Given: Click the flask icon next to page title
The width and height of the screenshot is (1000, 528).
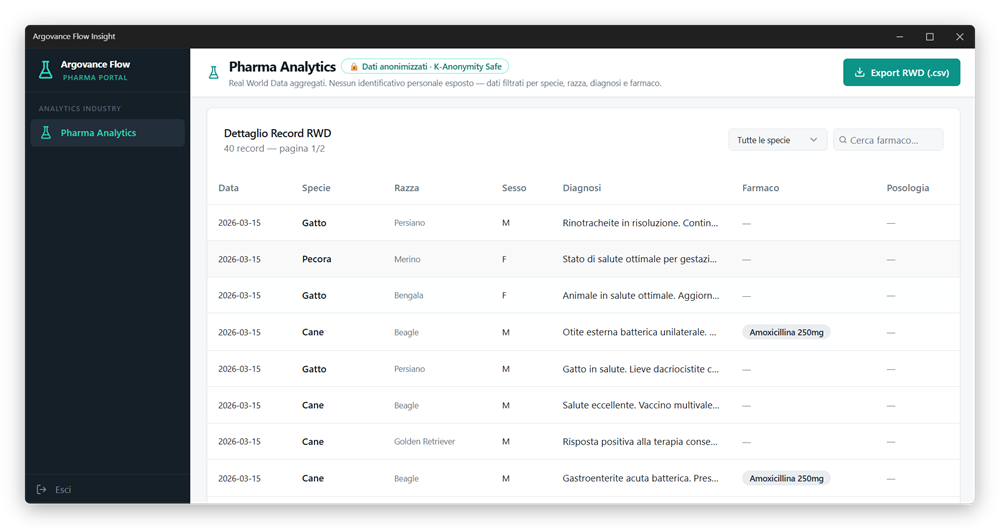Looking at the screenshot, I should tap(213, 72).
